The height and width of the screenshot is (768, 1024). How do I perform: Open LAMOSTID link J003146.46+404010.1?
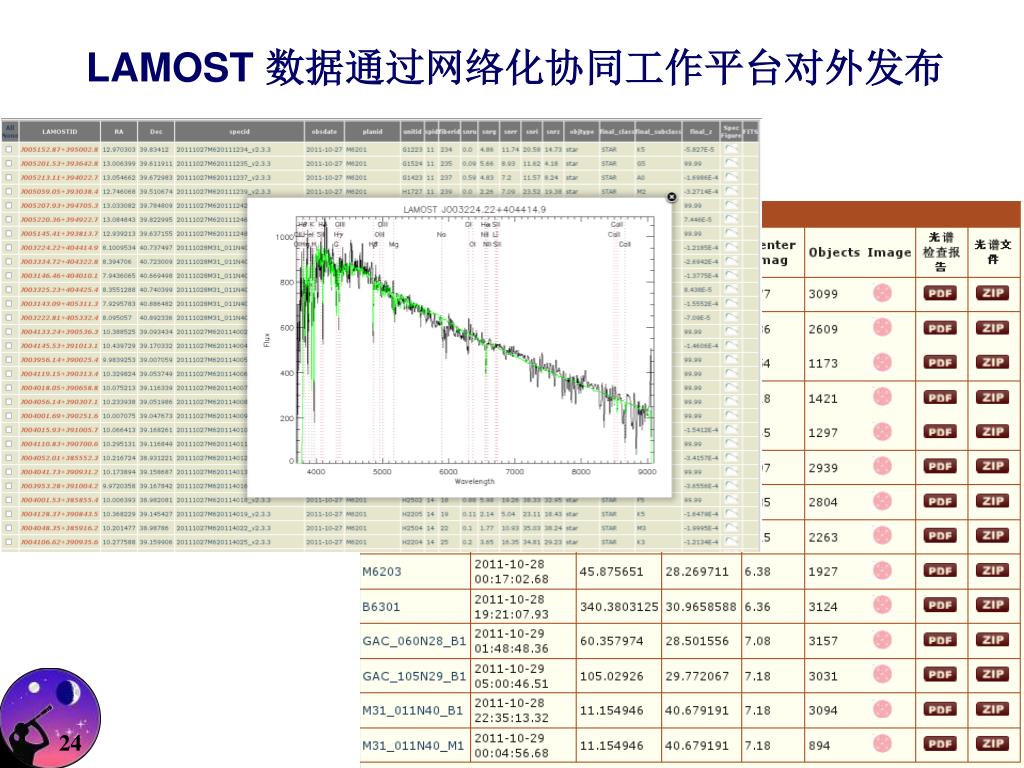(x=59, y=276)
